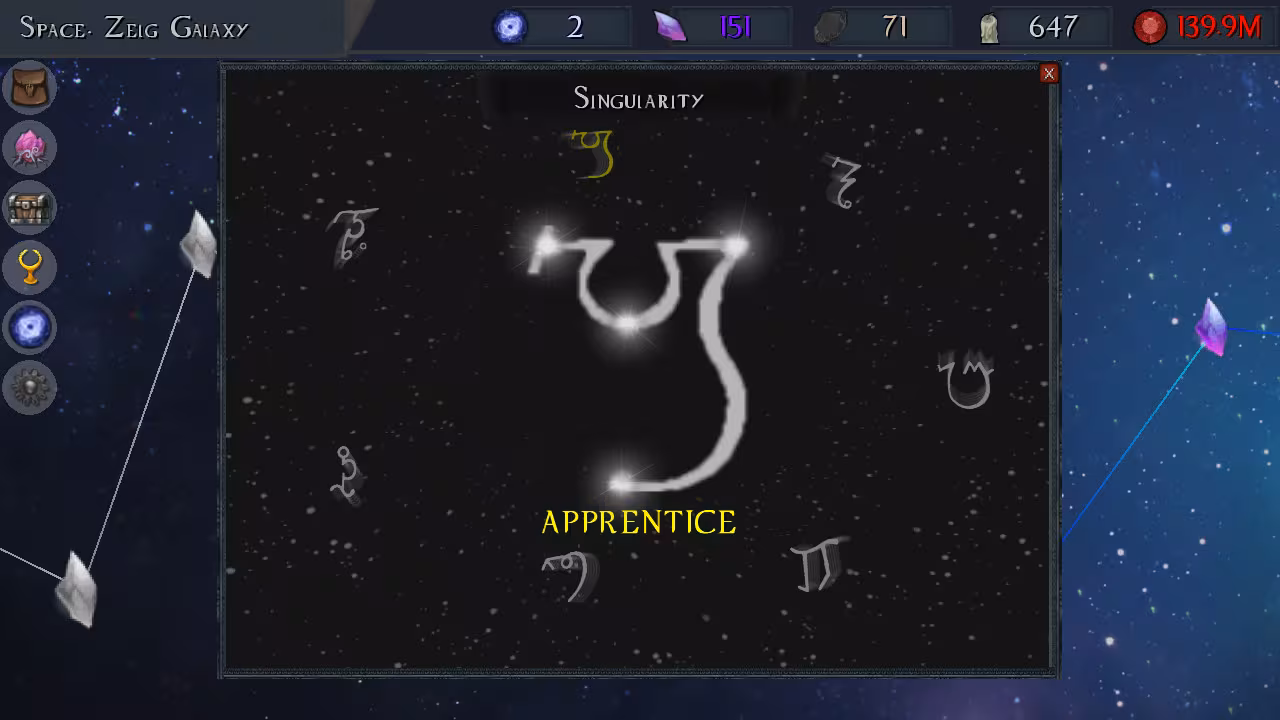This screenshot has height=720, width=1280.
Task: Select the grey rune at upper right
Action: click(842, 181)
